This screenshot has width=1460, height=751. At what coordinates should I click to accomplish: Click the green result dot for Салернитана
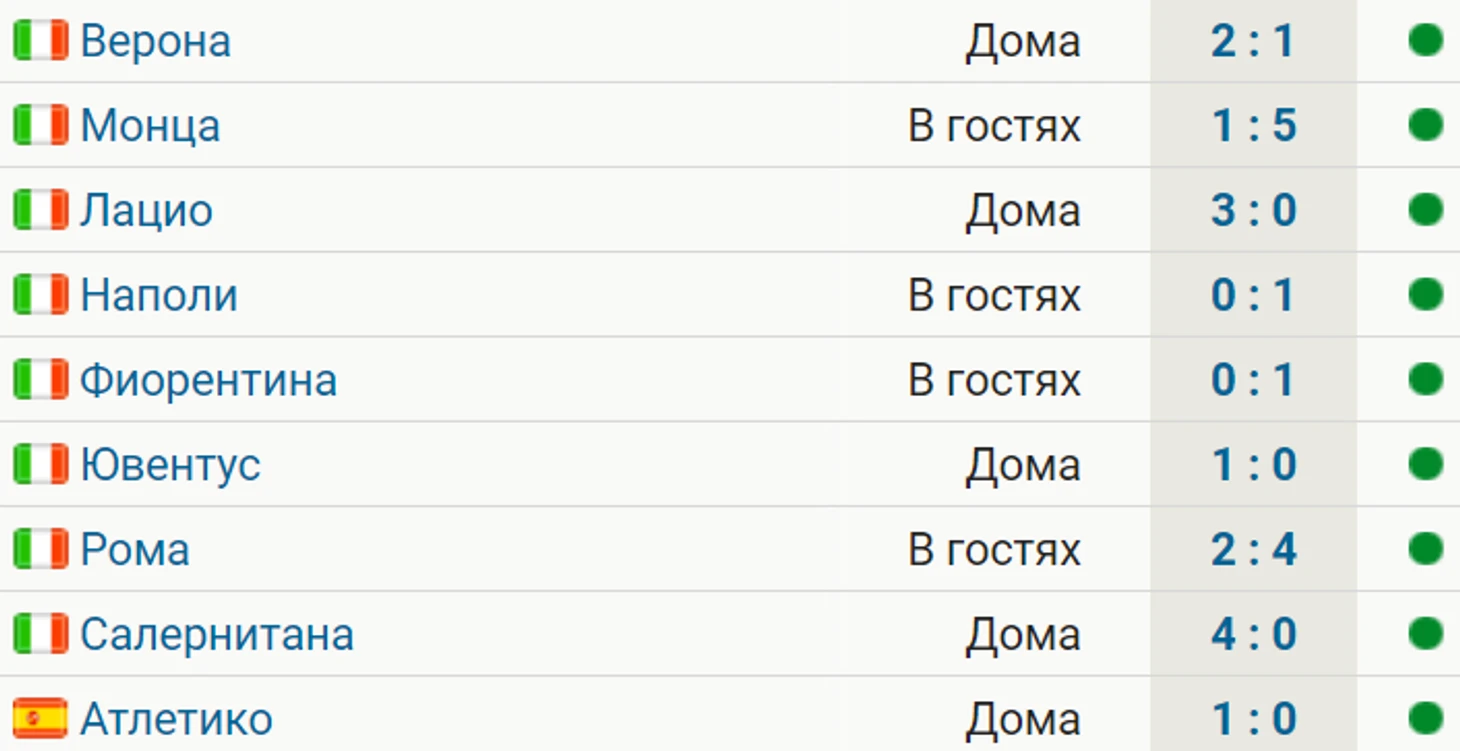[1425, 634]
